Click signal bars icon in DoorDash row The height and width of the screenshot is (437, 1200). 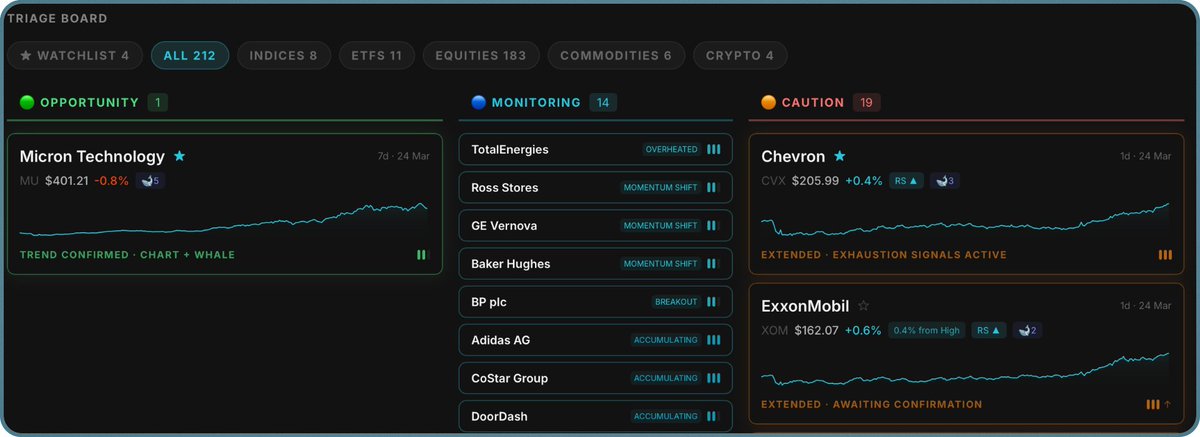(712, 416)
